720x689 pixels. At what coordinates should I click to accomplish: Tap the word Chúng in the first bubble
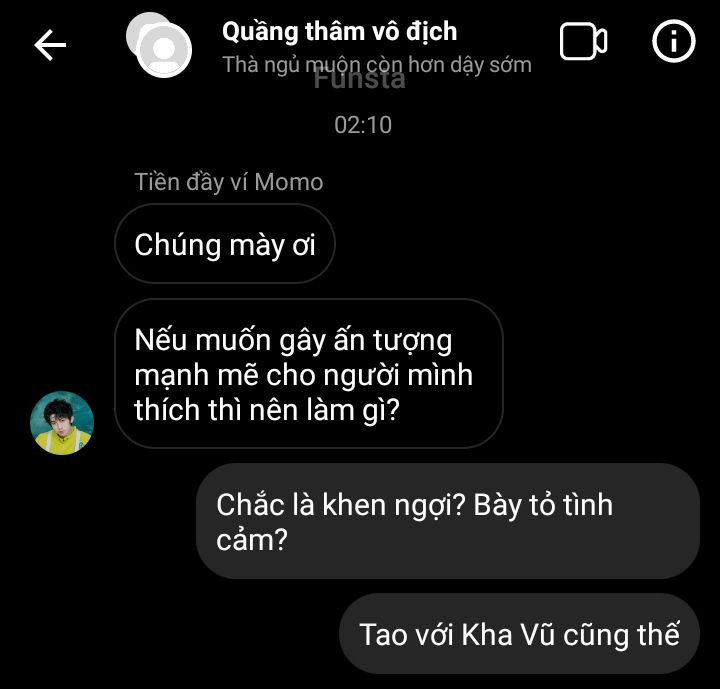click(x=178, y=245)
